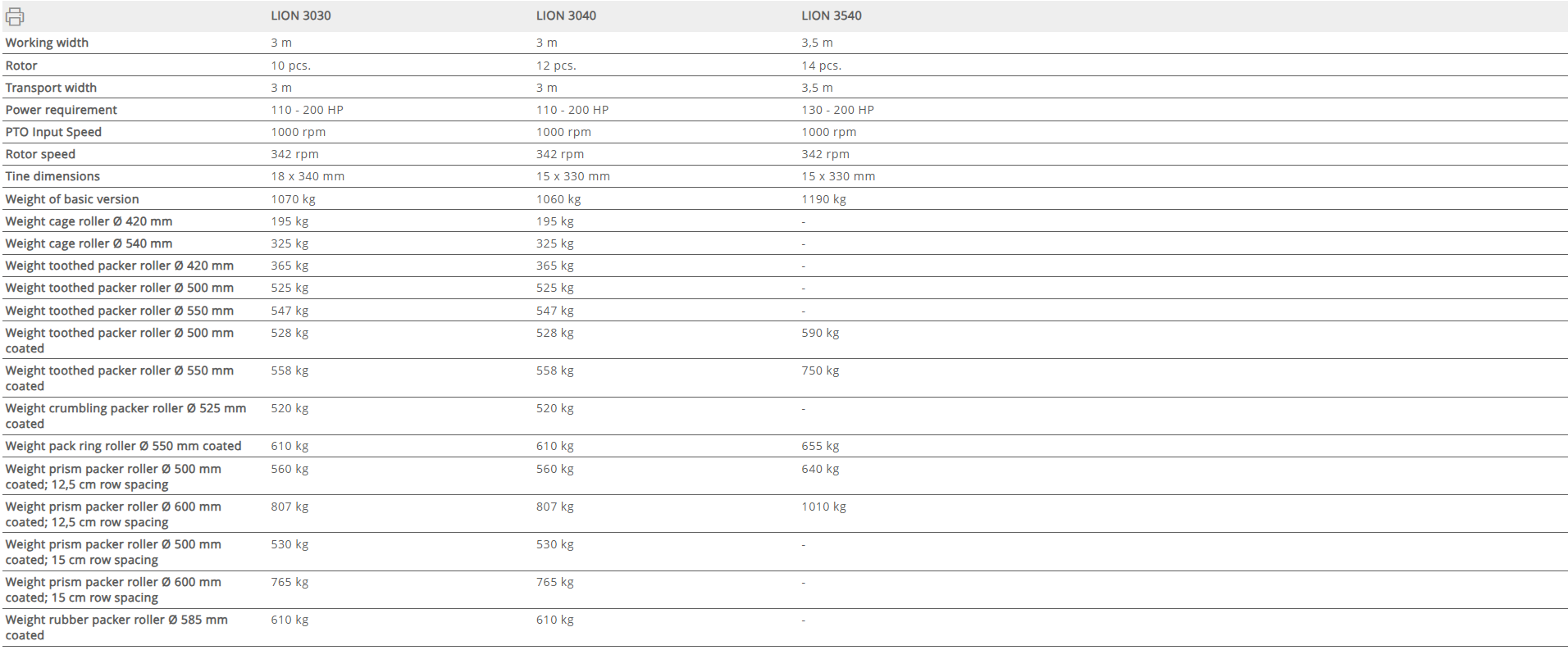The image size is (1568, 650).
Task: Select the 750 kg value cell
Action: click(x=820, y=370)
